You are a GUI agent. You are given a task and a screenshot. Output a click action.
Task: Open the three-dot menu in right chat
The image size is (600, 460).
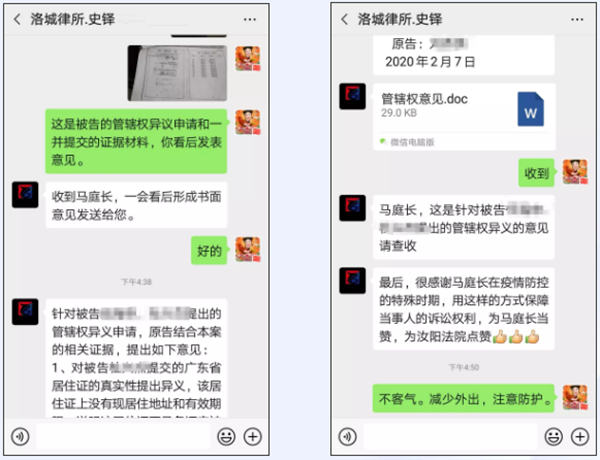[577, 19]
